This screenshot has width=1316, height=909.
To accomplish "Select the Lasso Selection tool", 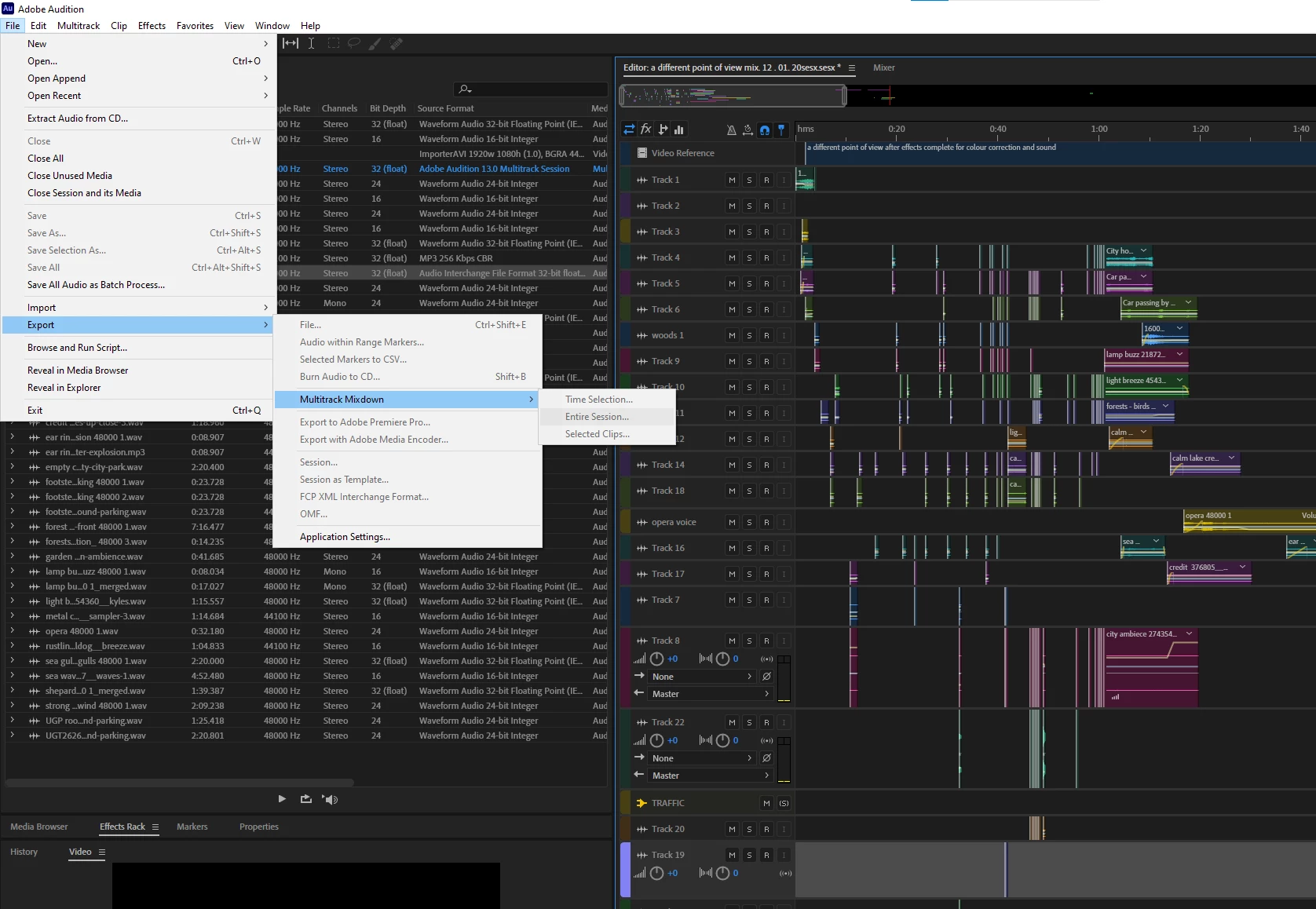I will [354, 43].
